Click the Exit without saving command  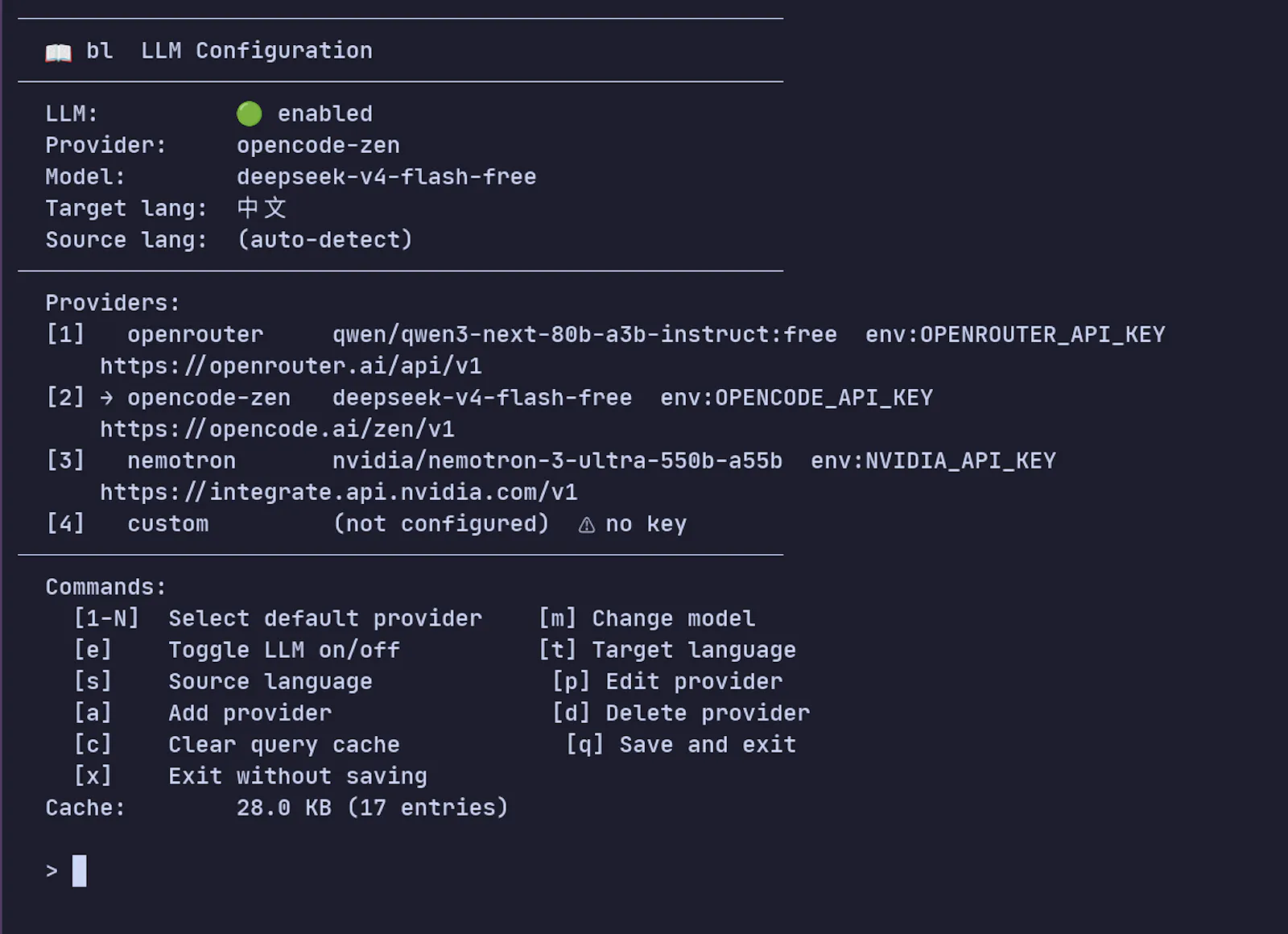pyautogui.click(x=298, y=776)
